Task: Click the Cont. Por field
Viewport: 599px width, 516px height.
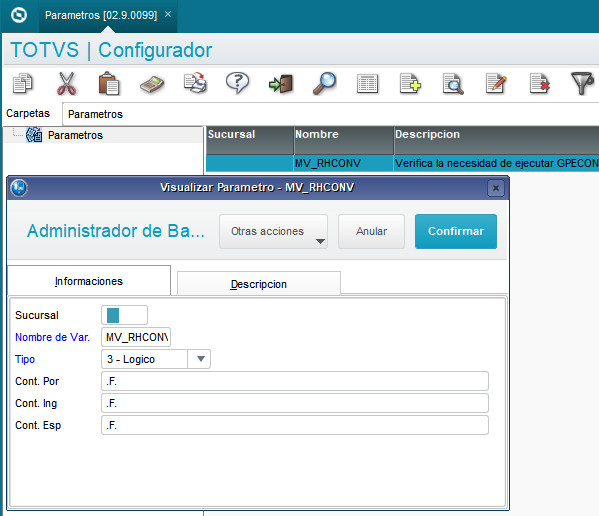Action: pos(295,381)
